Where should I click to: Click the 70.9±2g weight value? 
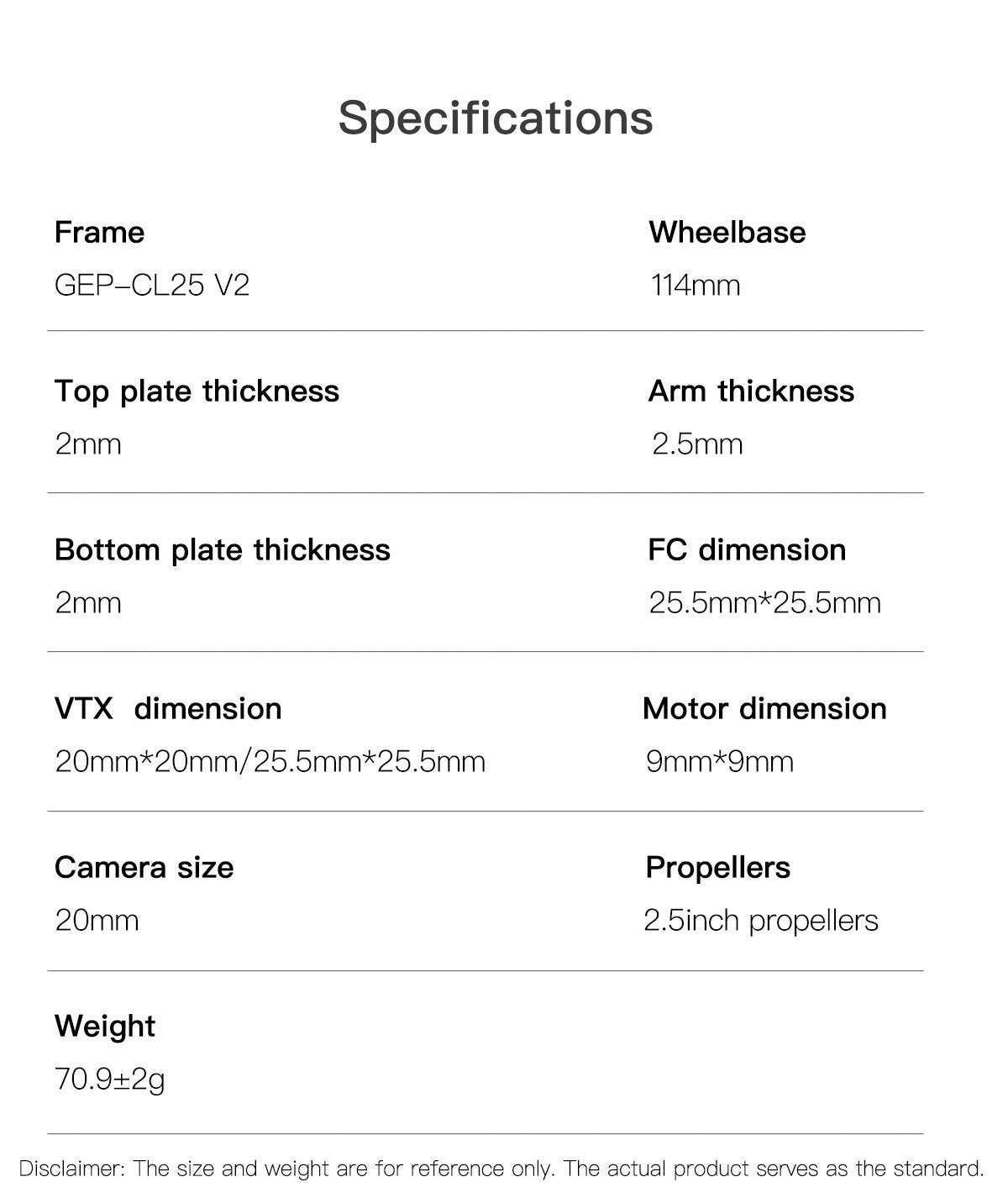pyautogui.click(x=110, y=1080)
